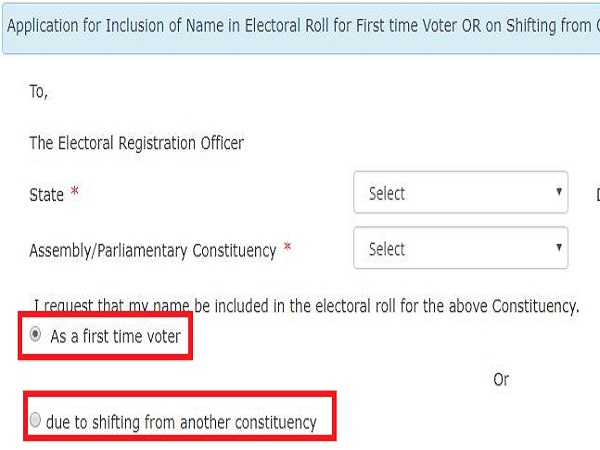Click the 'Assembly/Parliamentary Constituency' field label

tap(152, 251)
